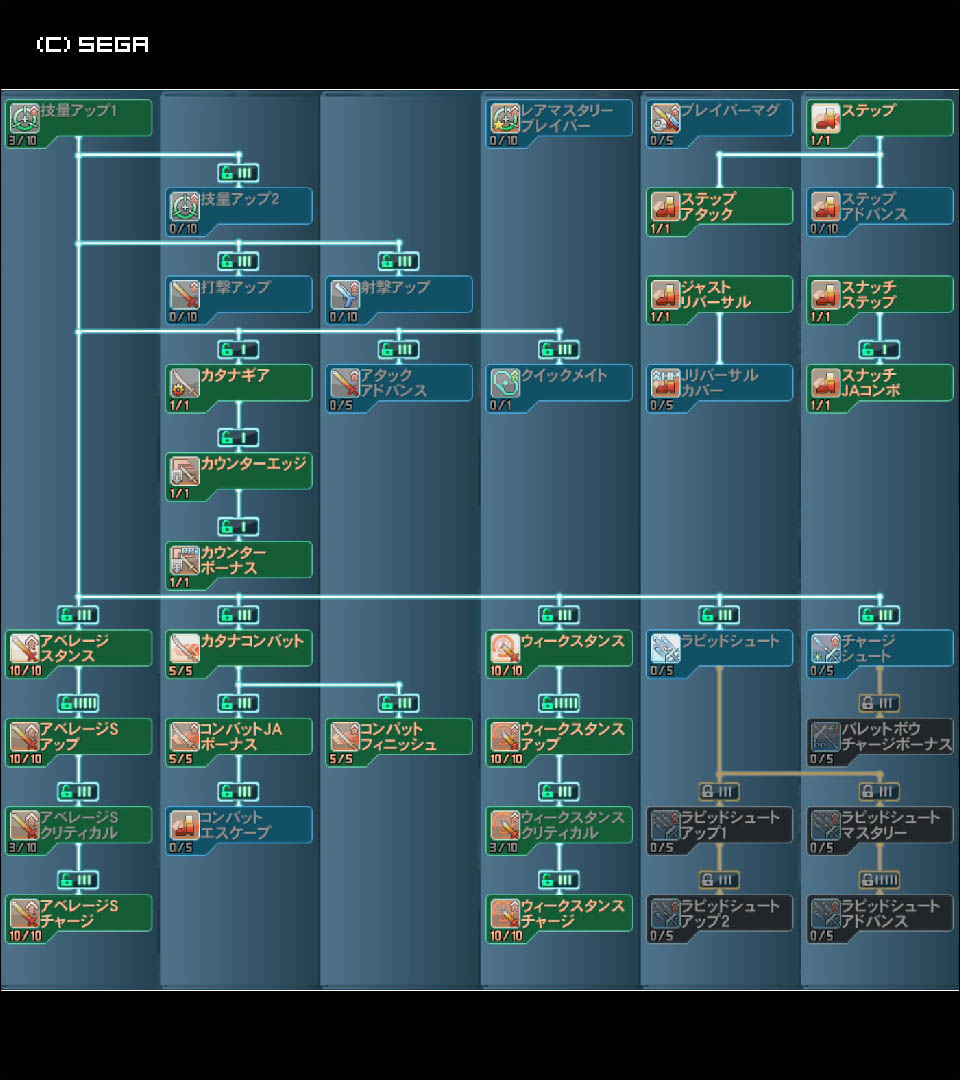Click the unlock indicator above 技量アップ2
The width and height of the screenshot is (960, 1080).
pos(238,172)
